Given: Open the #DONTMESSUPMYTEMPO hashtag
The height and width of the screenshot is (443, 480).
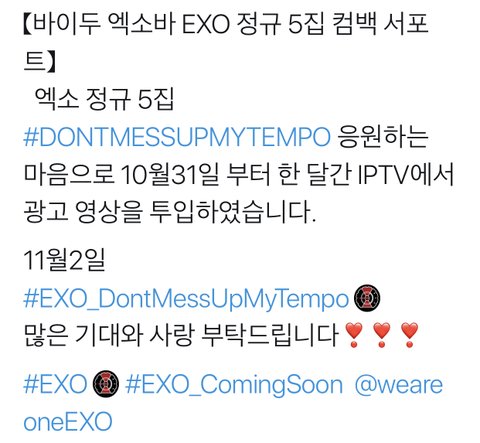Looking at the screenshot, I should click(x=177, y=137).
